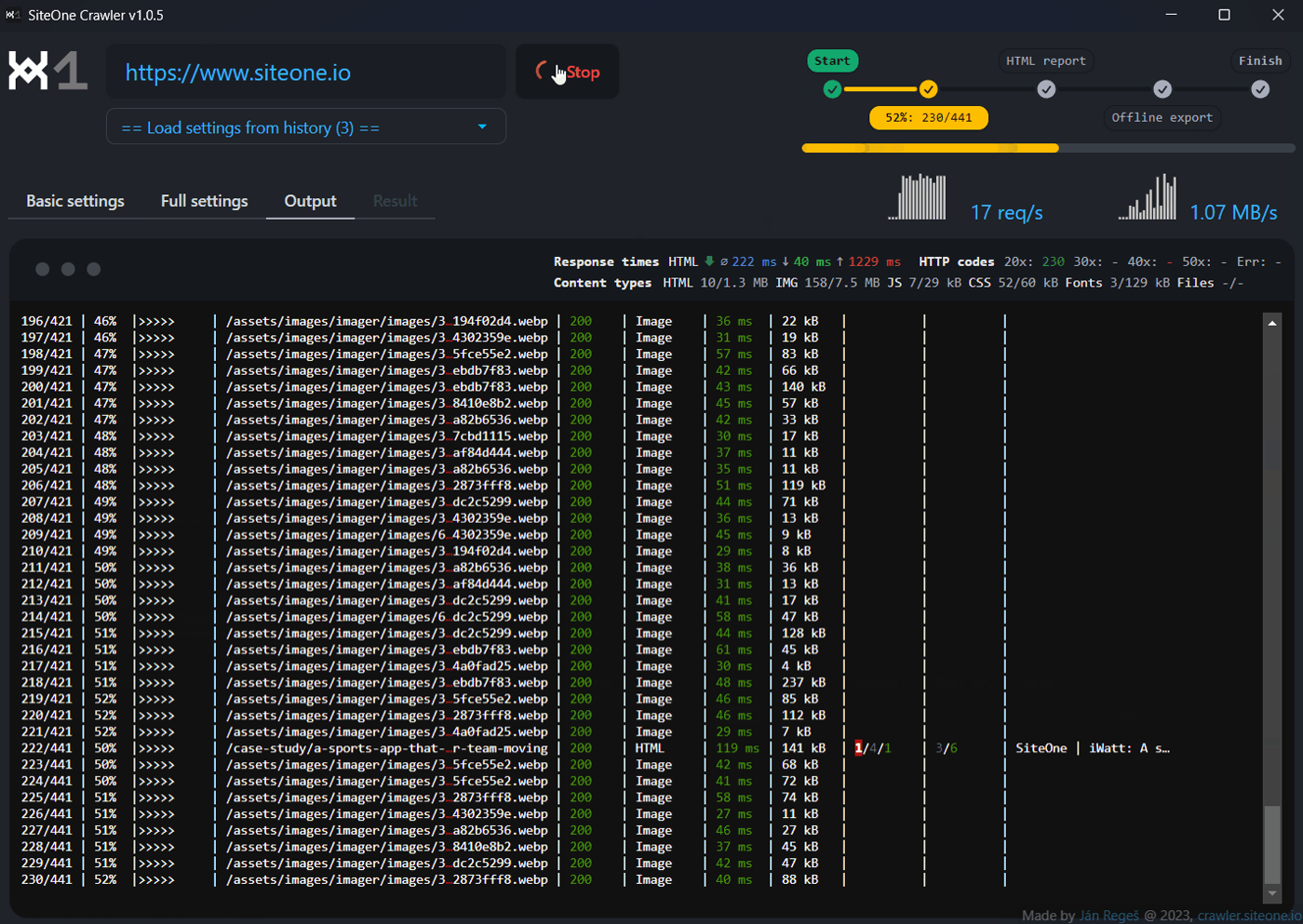
Task: Select the Output tab
Action: click(x=310, y=201)
